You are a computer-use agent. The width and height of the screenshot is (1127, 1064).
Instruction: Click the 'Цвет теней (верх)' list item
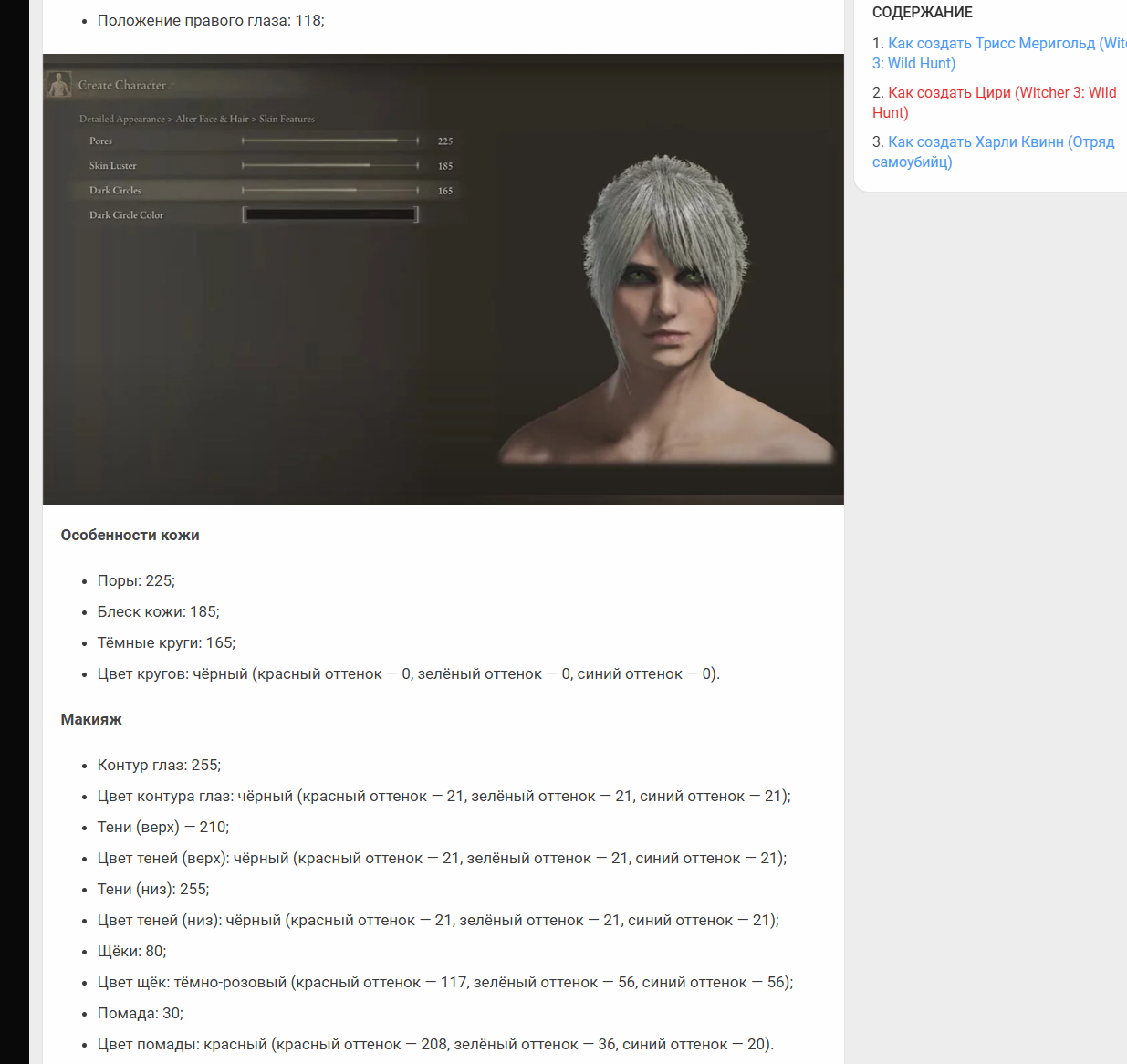click(x=442, y=859)
